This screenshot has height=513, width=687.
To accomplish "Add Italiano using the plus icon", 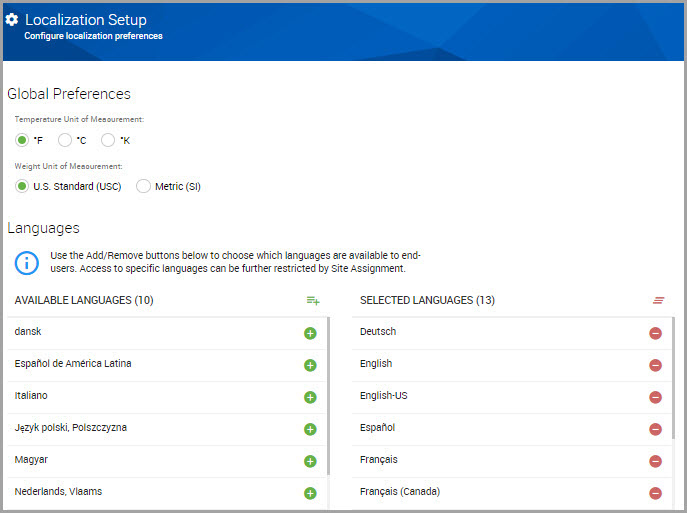I will click(x=310, y=397).
